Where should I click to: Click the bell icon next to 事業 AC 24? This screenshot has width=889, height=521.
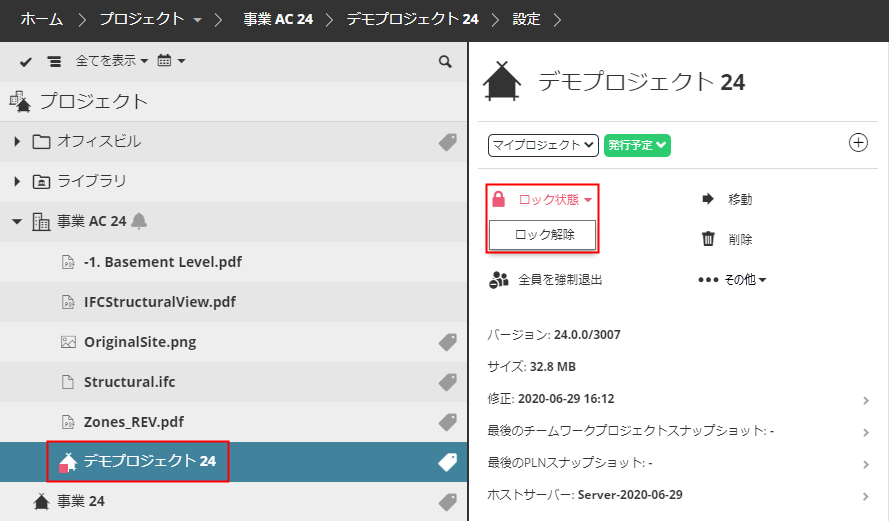click(139, 221)
